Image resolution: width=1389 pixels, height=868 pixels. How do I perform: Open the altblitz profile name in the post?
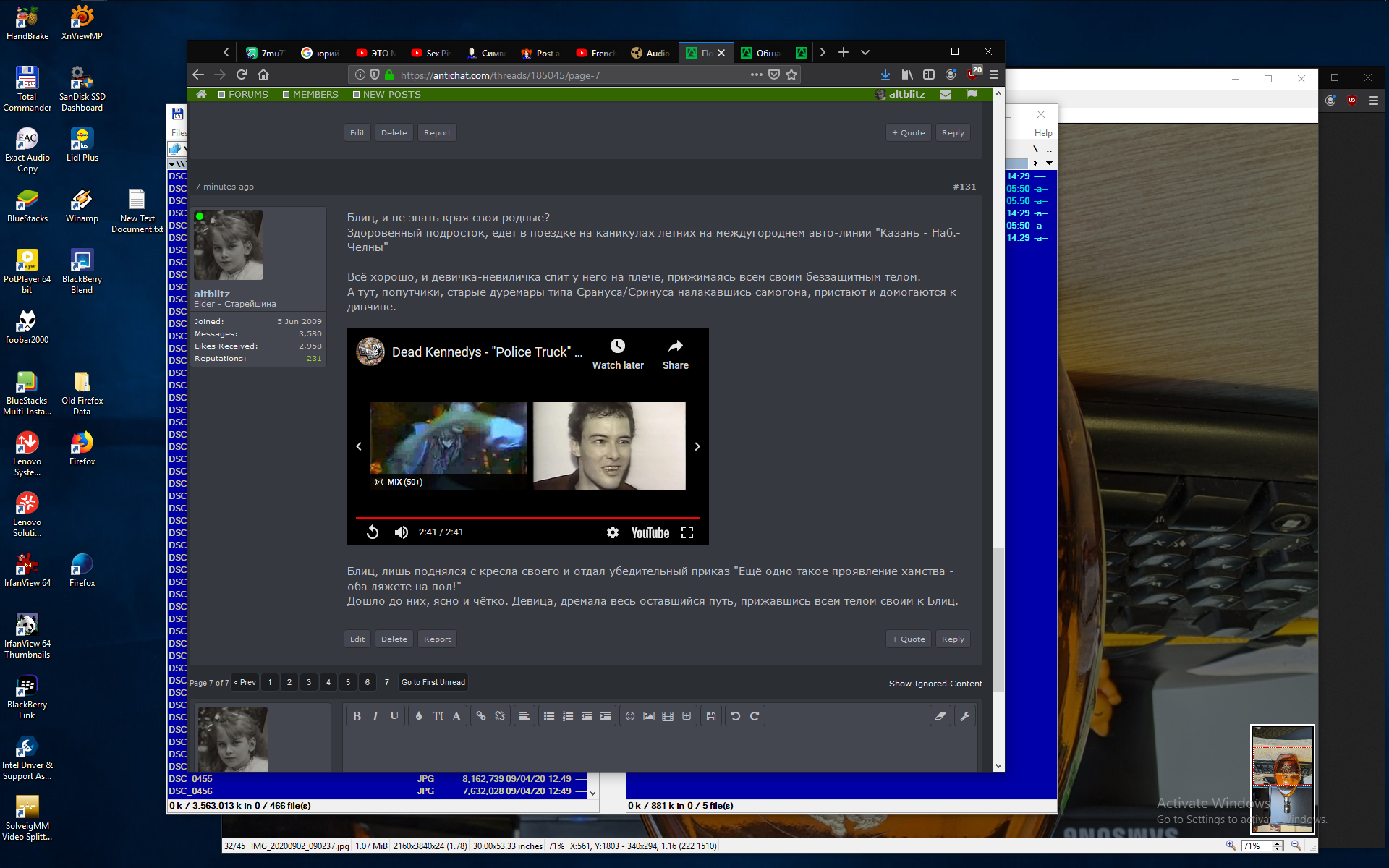click(x=212, y=294)
